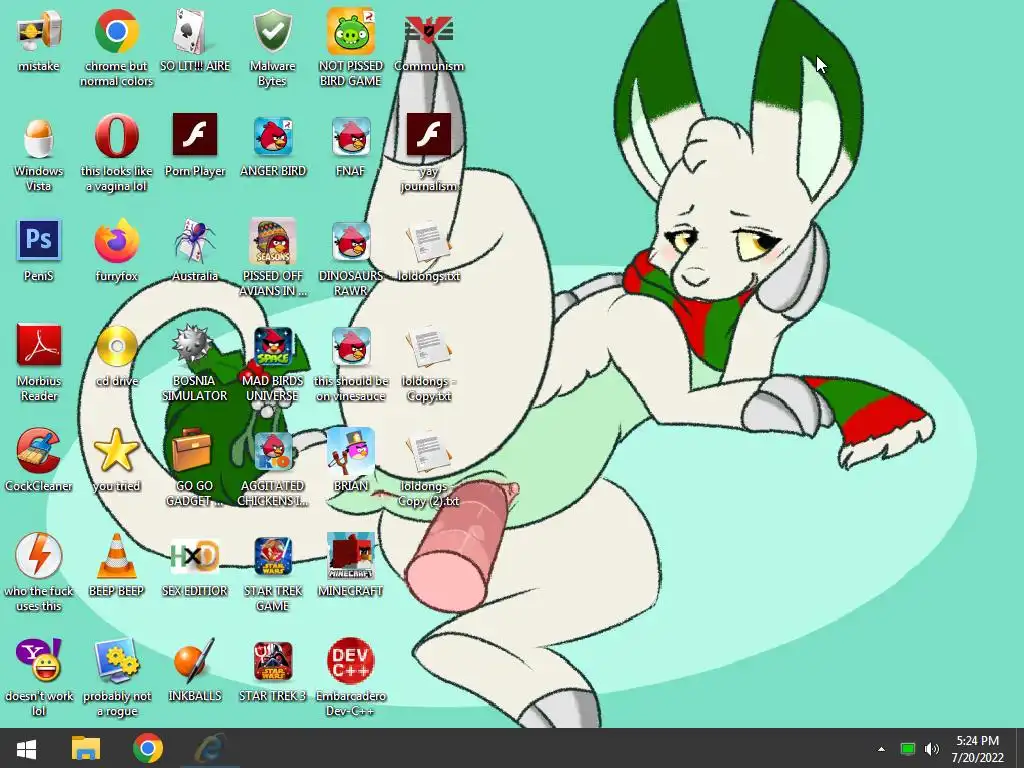
Task: Open the 'INKBALLS' orange ball icon
Action: (195, 660)
